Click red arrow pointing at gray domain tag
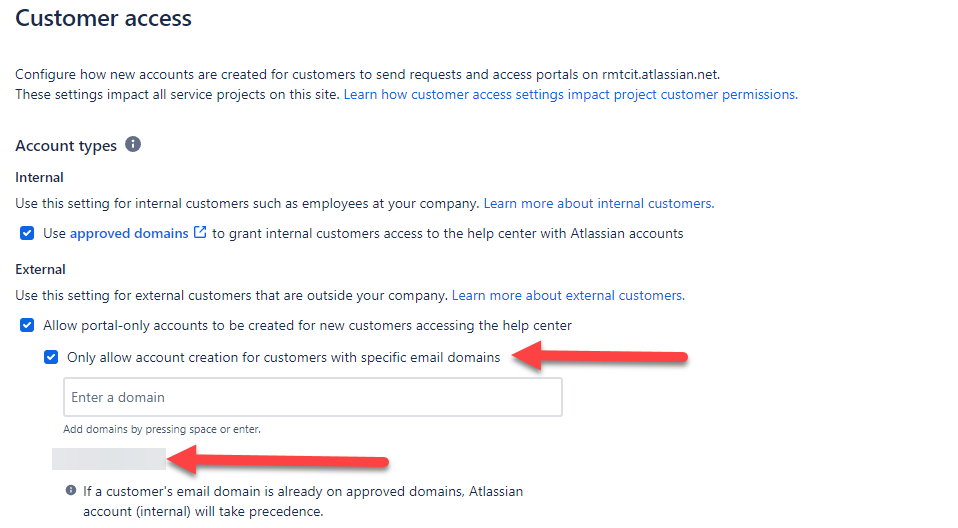 (277, 460)
